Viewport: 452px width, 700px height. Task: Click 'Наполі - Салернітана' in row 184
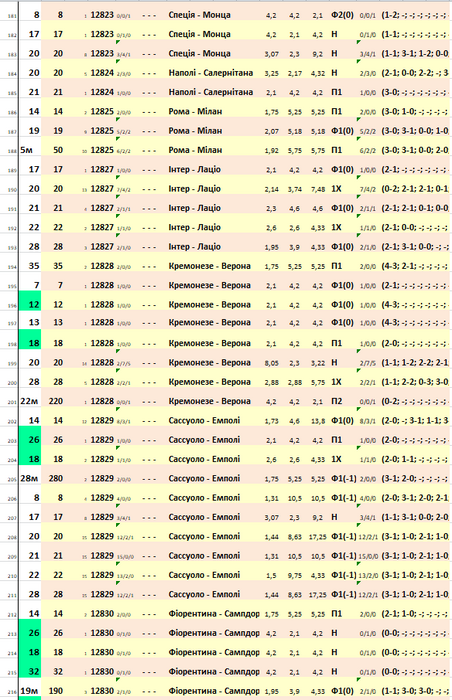click(x=211, y=73)
